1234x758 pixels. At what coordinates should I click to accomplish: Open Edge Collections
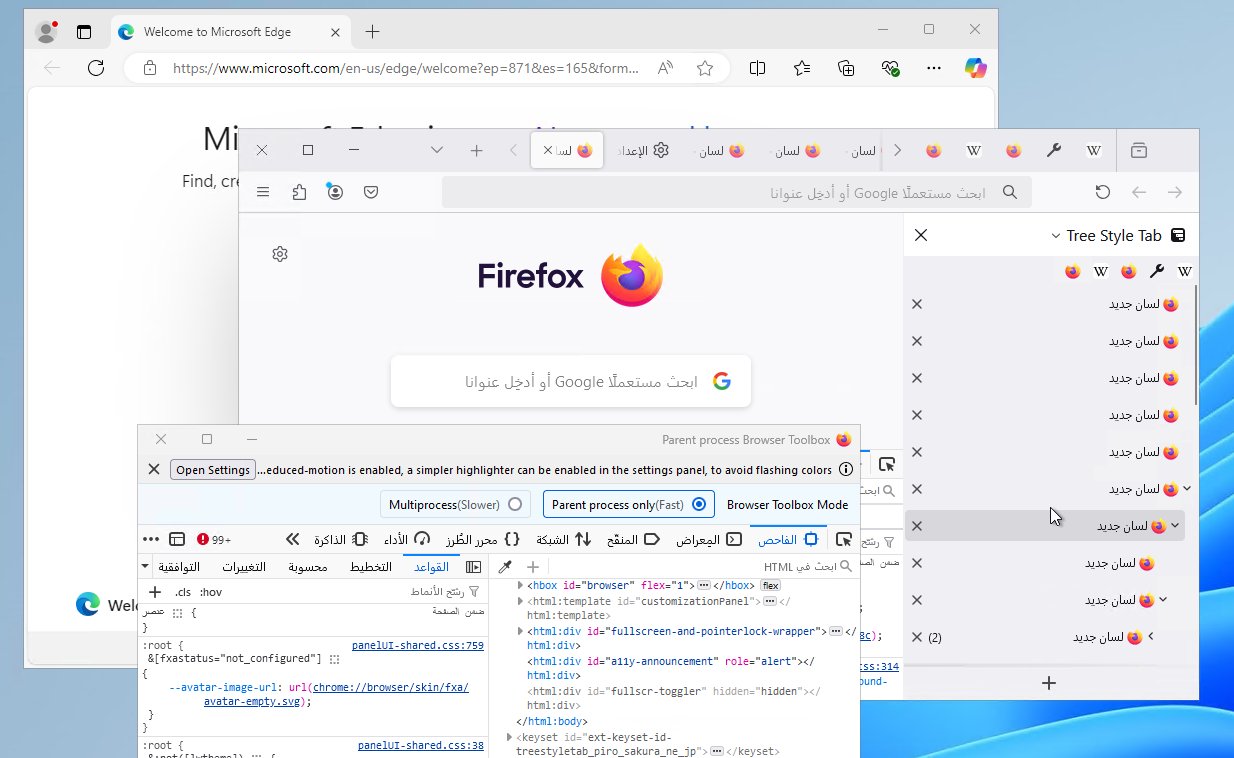click(846, 68)
